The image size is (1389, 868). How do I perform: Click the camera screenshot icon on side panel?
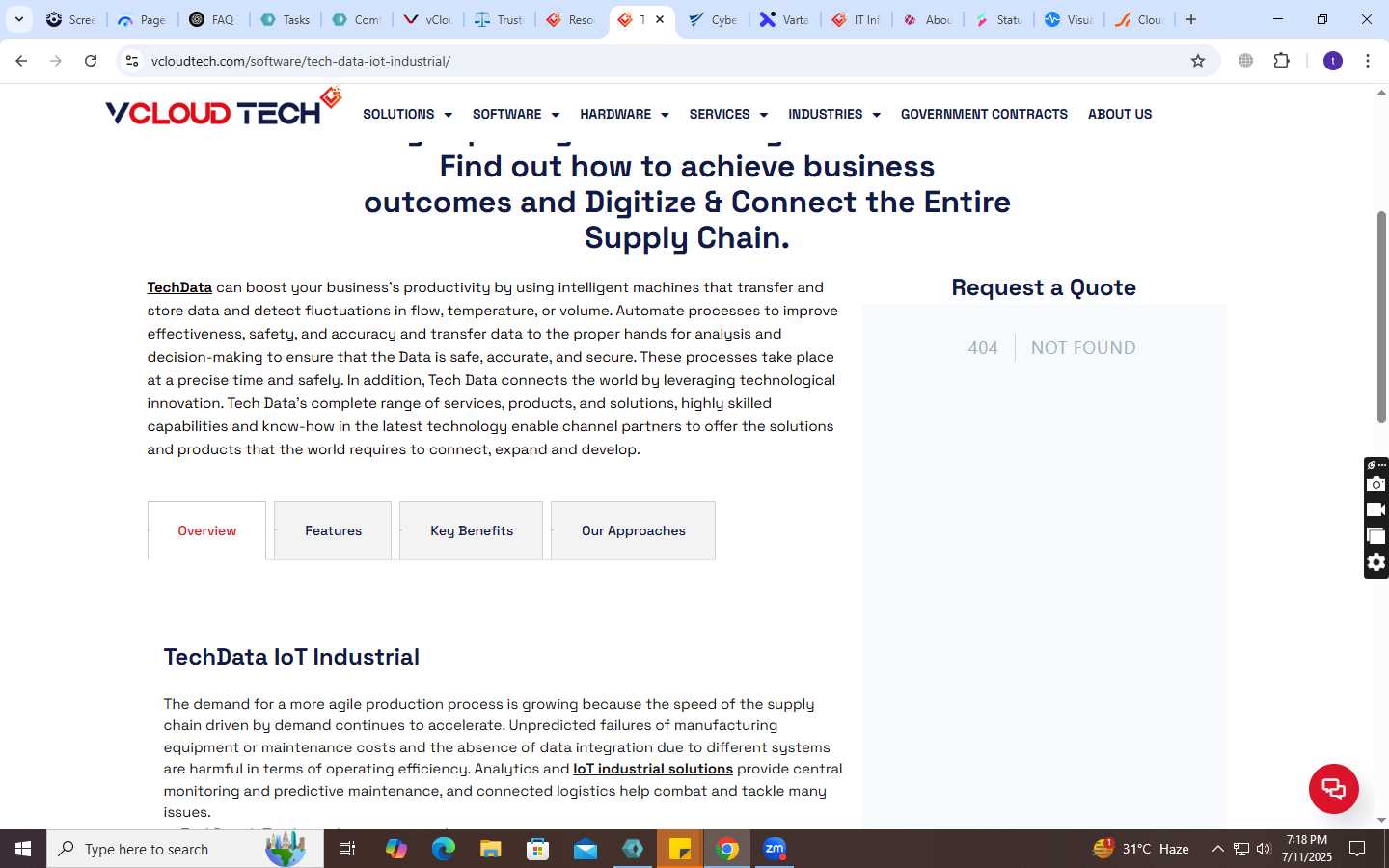click(1376, 484)
